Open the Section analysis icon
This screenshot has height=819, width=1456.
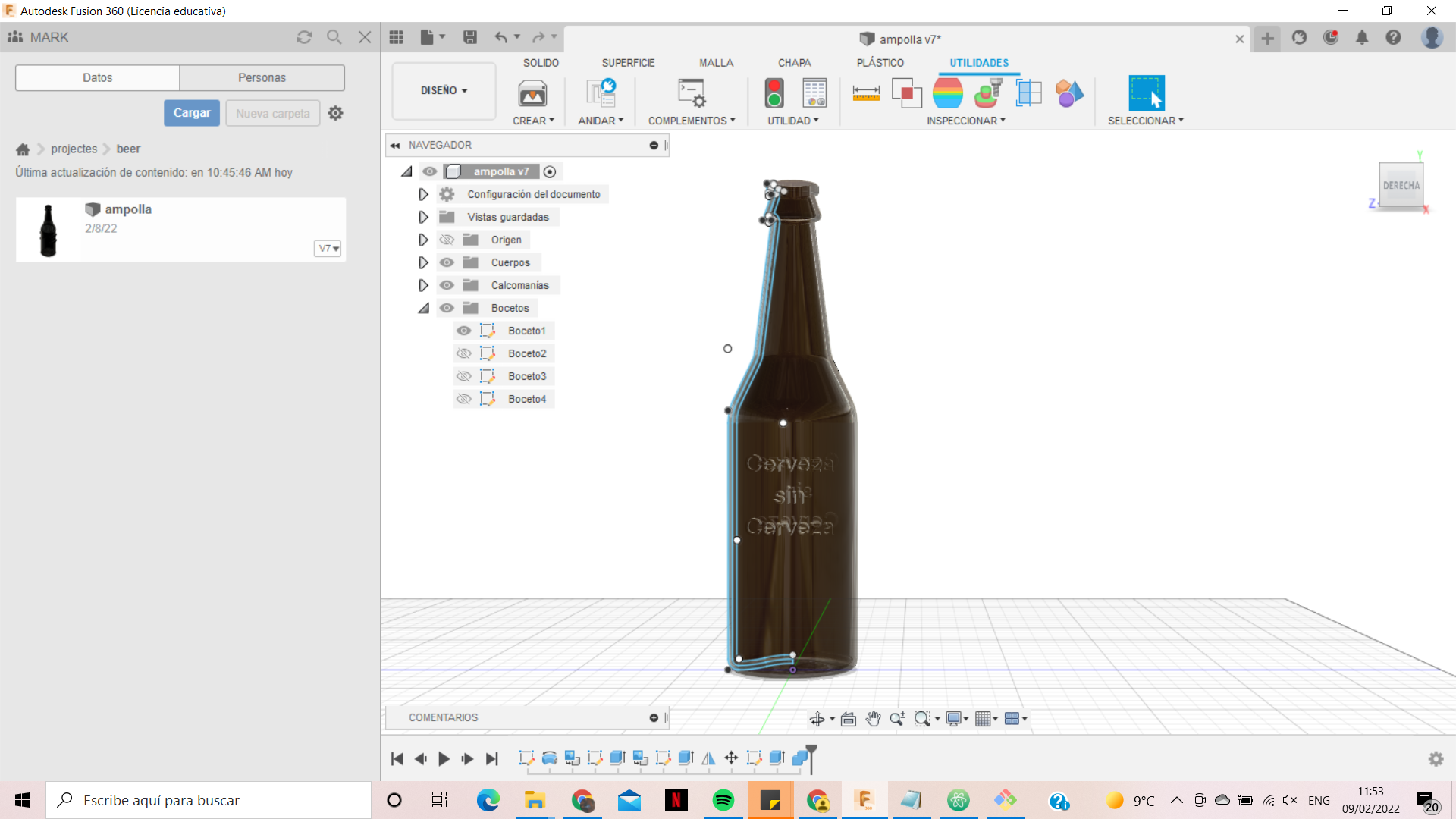[1029, 94]
